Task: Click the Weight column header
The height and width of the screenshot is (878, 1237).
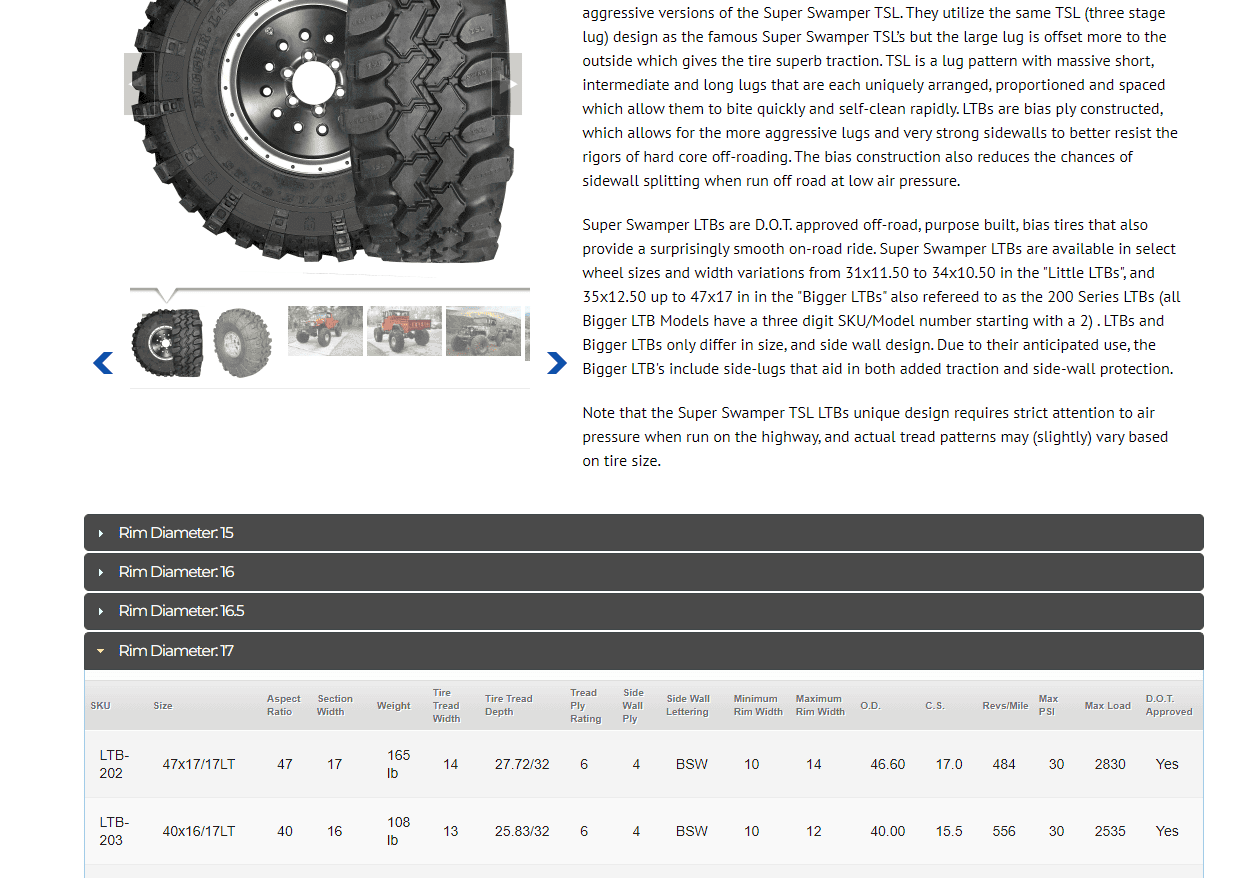Action: tap(393, 706)
